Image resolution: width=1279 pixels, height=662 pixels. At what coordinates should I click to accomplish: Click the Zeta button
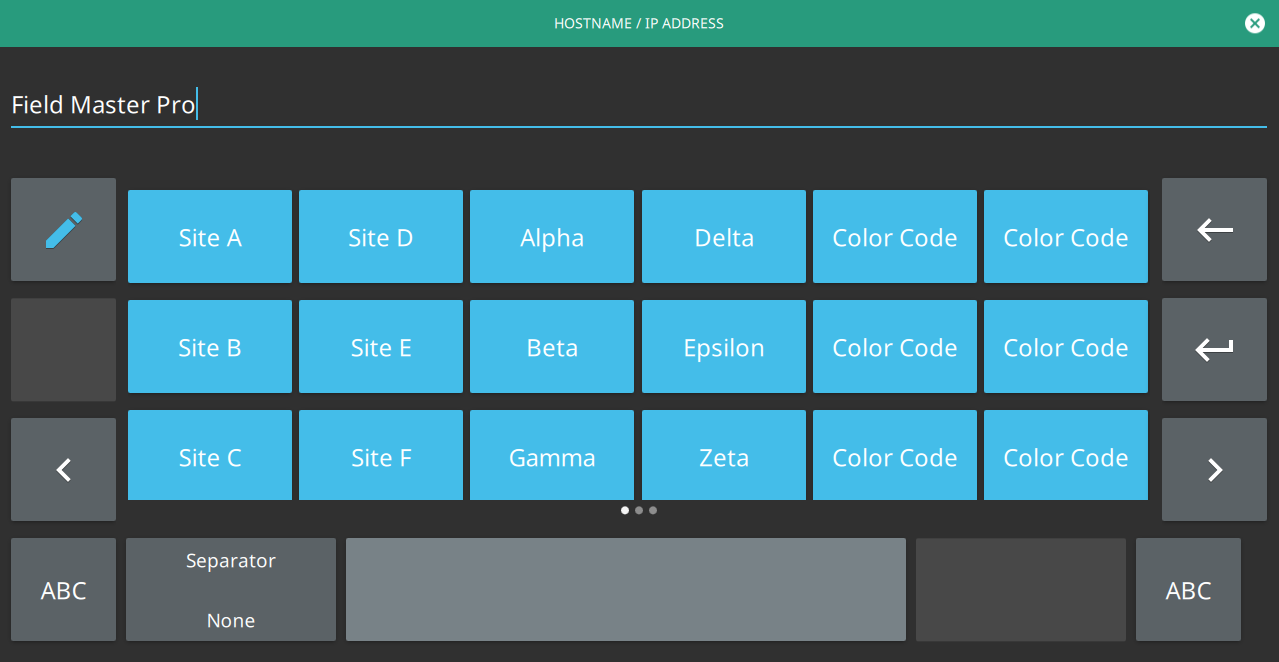pyautogui.click(x=724, y=456)
